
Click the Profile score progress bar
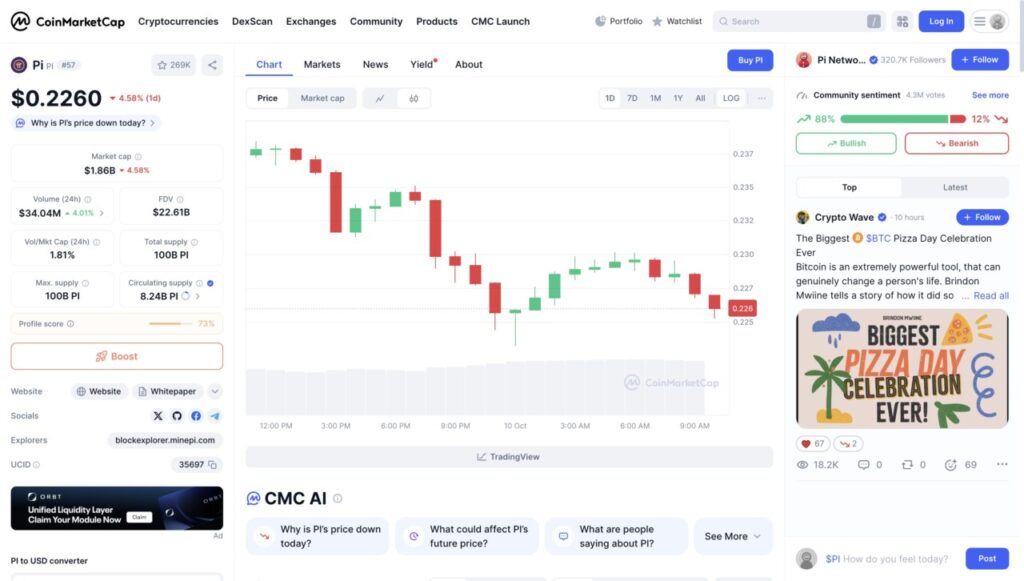pos(170,324)
